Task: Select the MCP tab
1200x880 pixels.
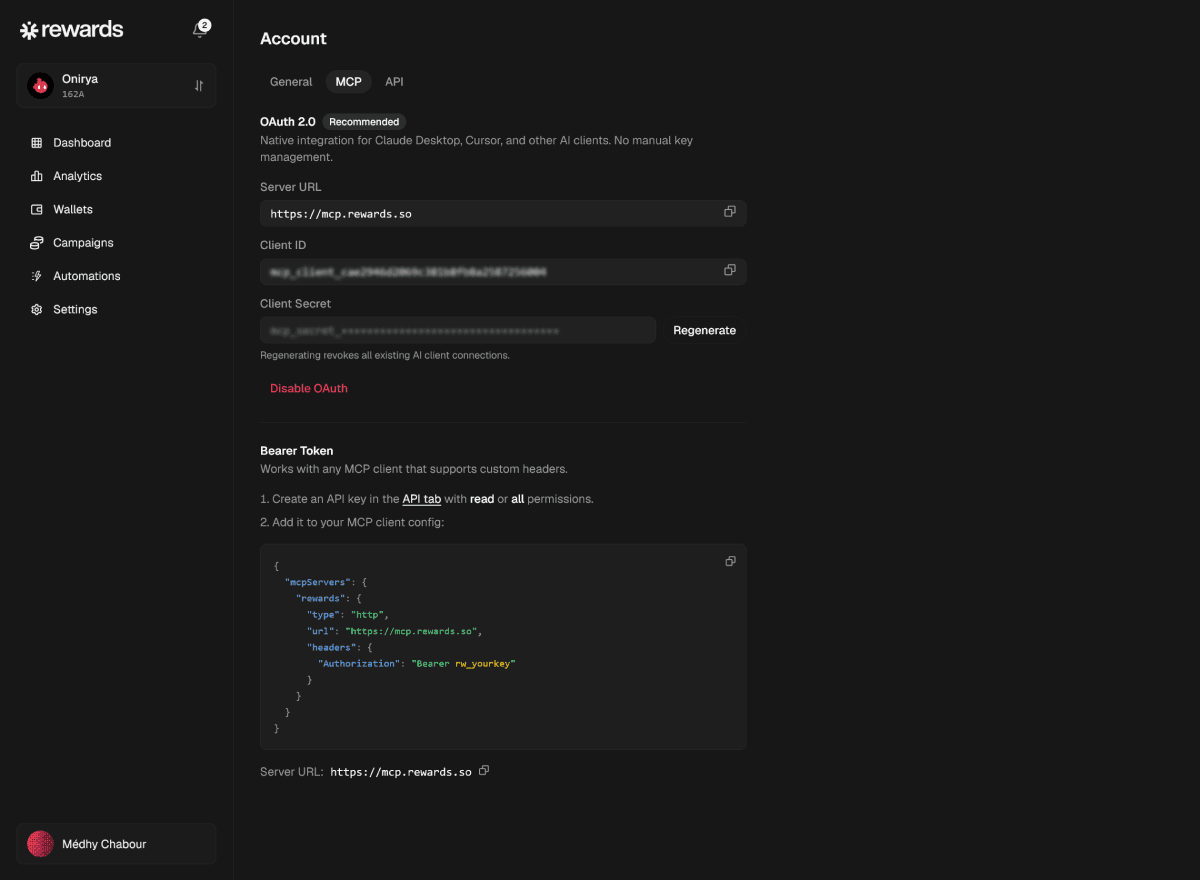Action: point(348,82)
